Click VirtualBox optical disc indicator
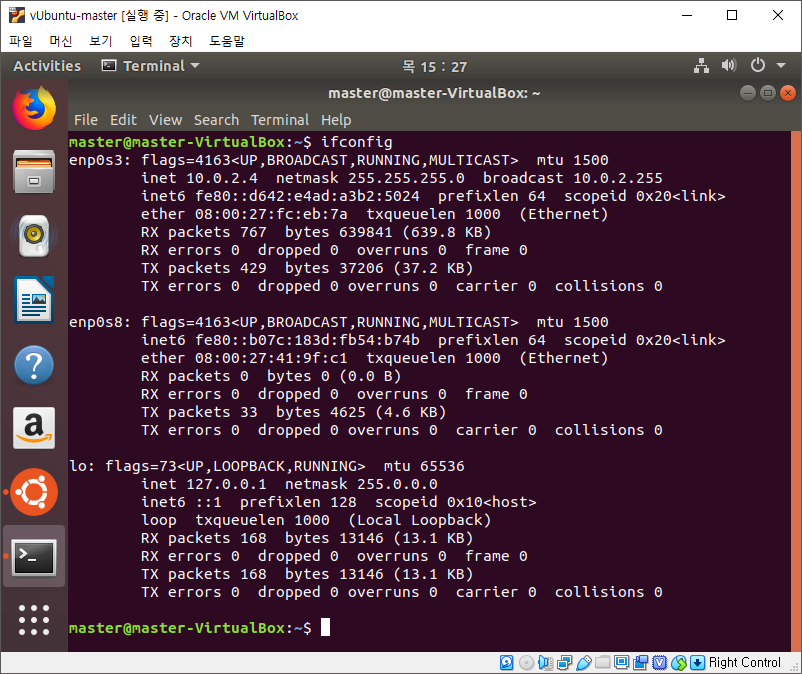 526,663
